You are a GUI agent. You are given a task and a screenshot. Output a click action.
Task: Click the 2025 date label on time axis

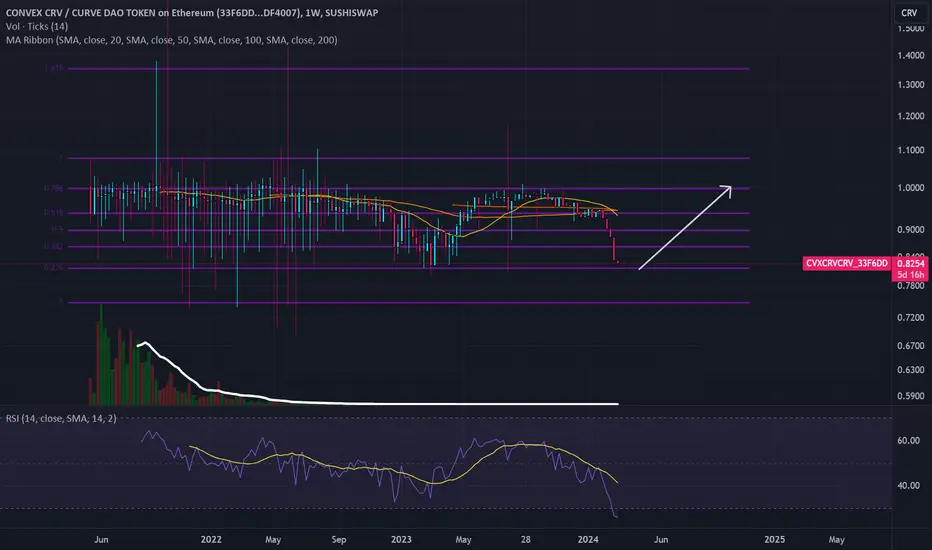[774, 539]
